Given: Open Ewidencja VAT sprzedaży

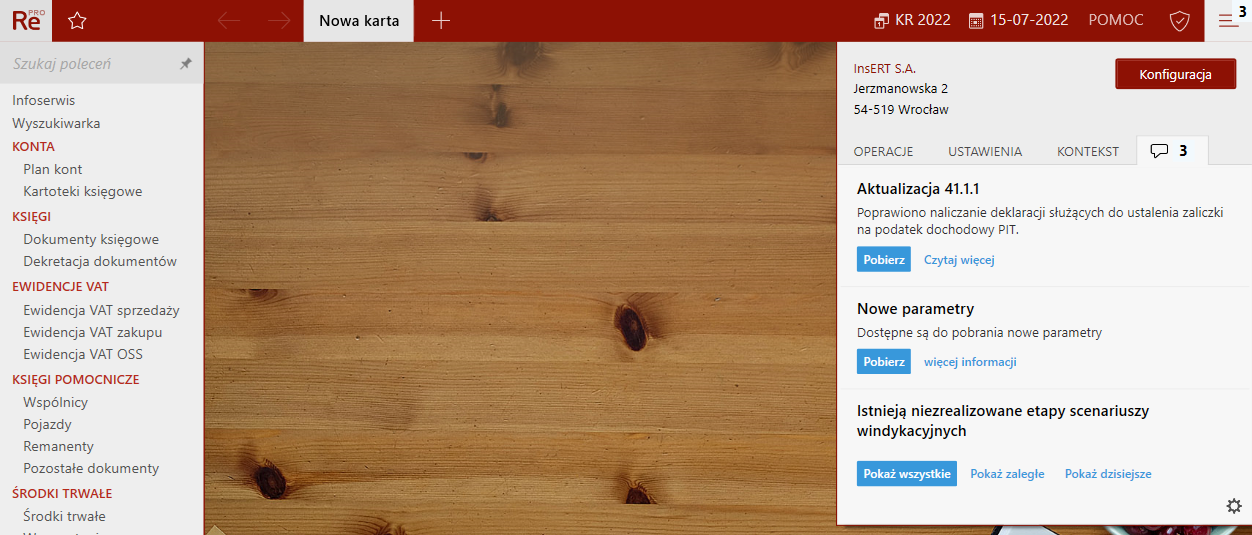Looking at the screenshot, I should (x=101, y=310).
